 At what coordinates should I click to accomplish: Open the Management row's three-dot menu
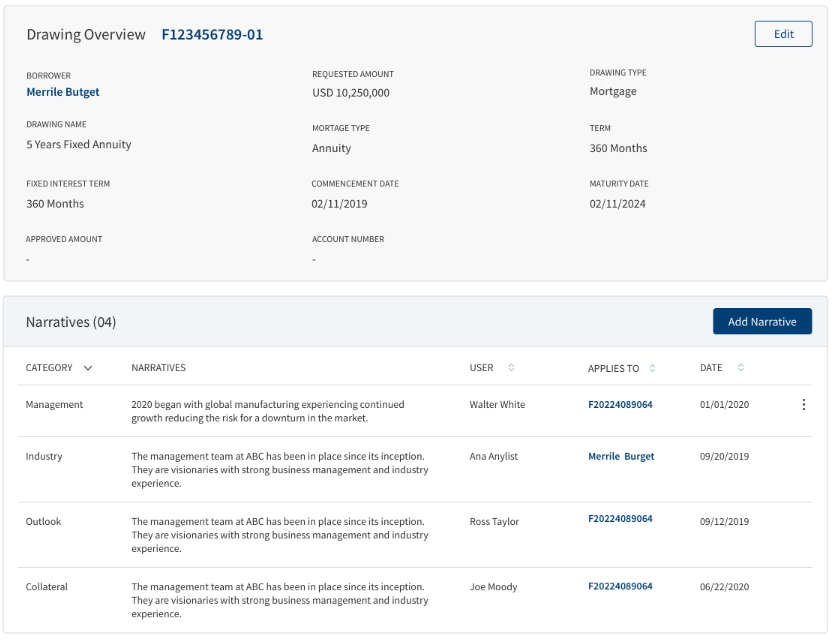[x=803, y=404]
